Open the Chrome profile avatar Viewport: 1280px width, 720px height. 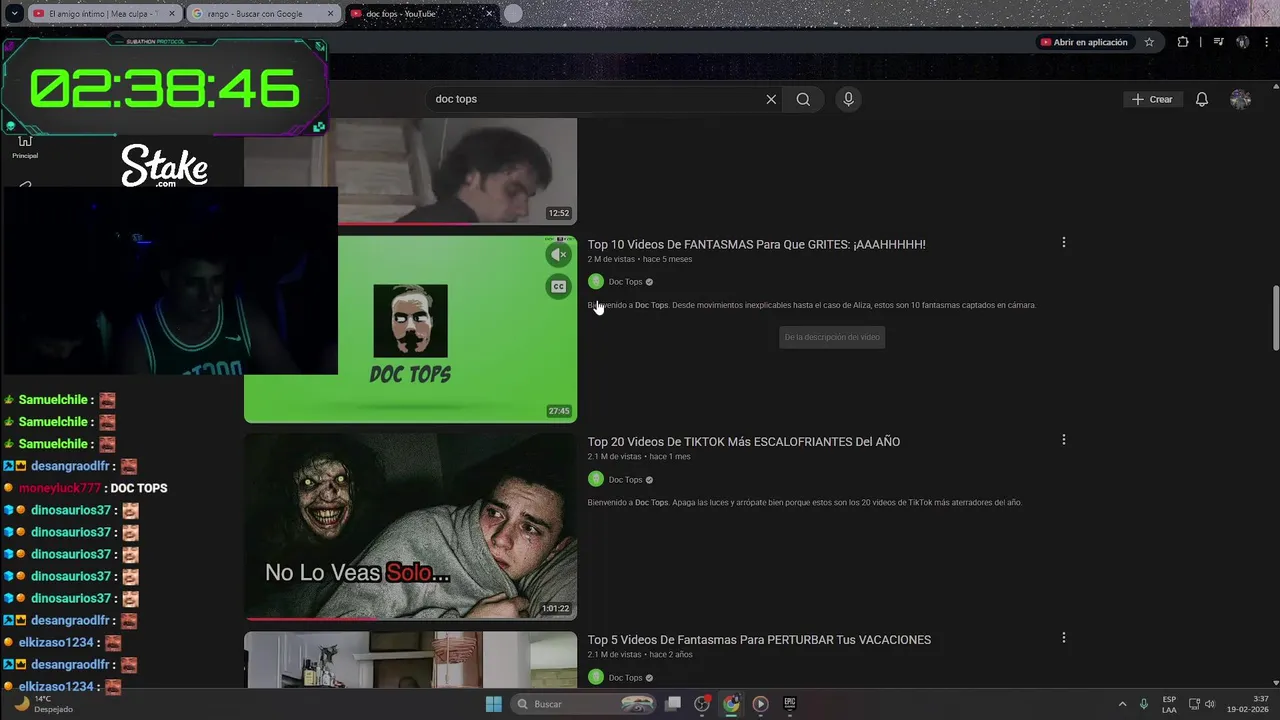[1242, 42]
